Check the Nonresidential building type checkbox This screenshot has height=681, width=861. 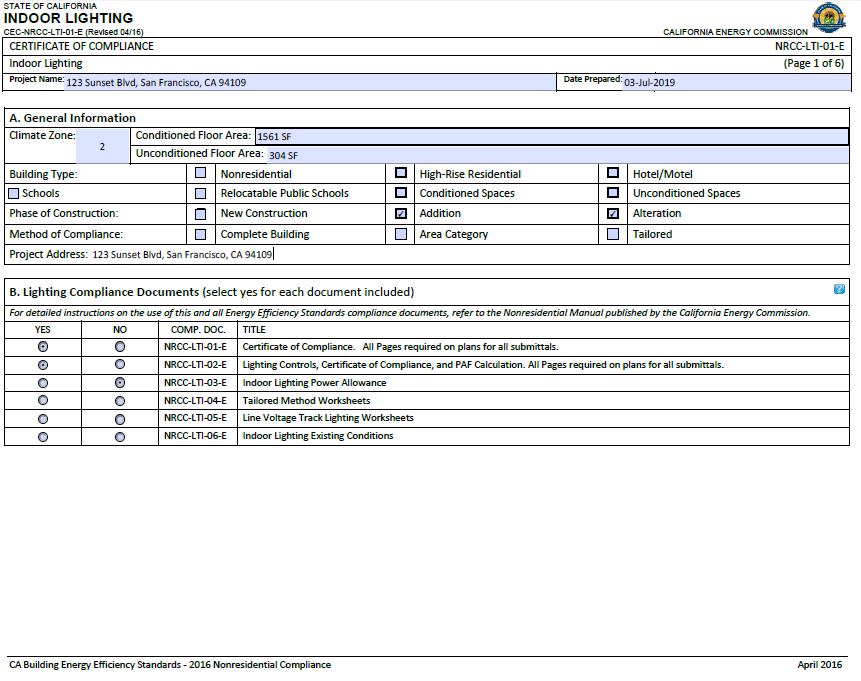201,173
